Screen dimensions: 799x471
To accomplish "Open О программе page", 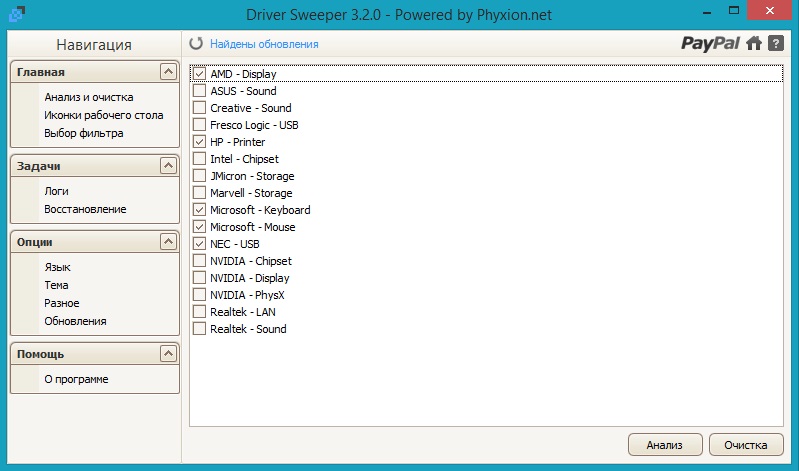I will pyautogui.click(x=76, y=379).
